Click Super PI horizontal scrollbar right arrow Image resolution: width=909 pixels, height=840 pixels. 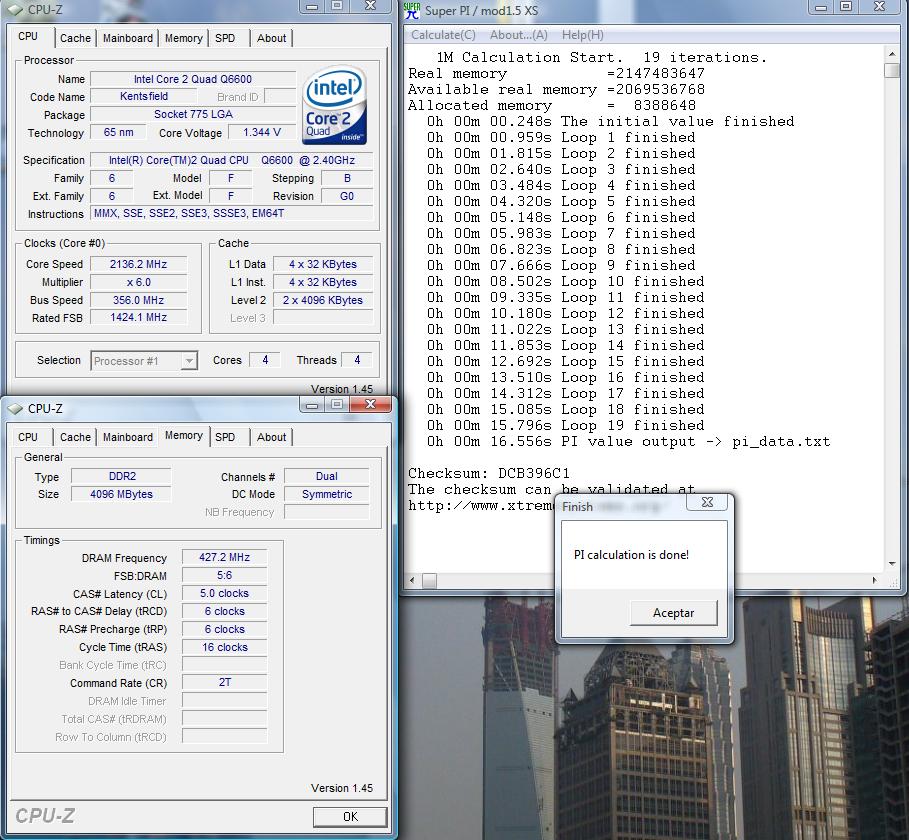tap(875, 580)
